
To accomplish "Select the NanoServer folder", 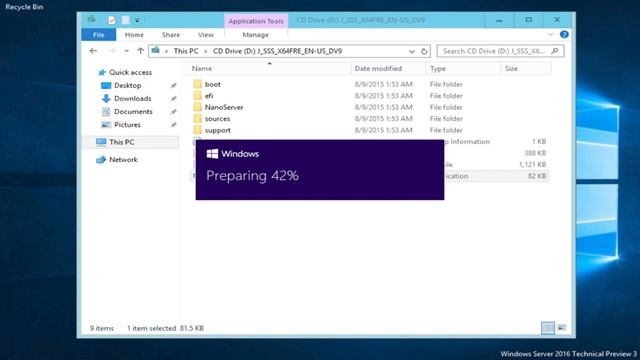I will [224, 107].
